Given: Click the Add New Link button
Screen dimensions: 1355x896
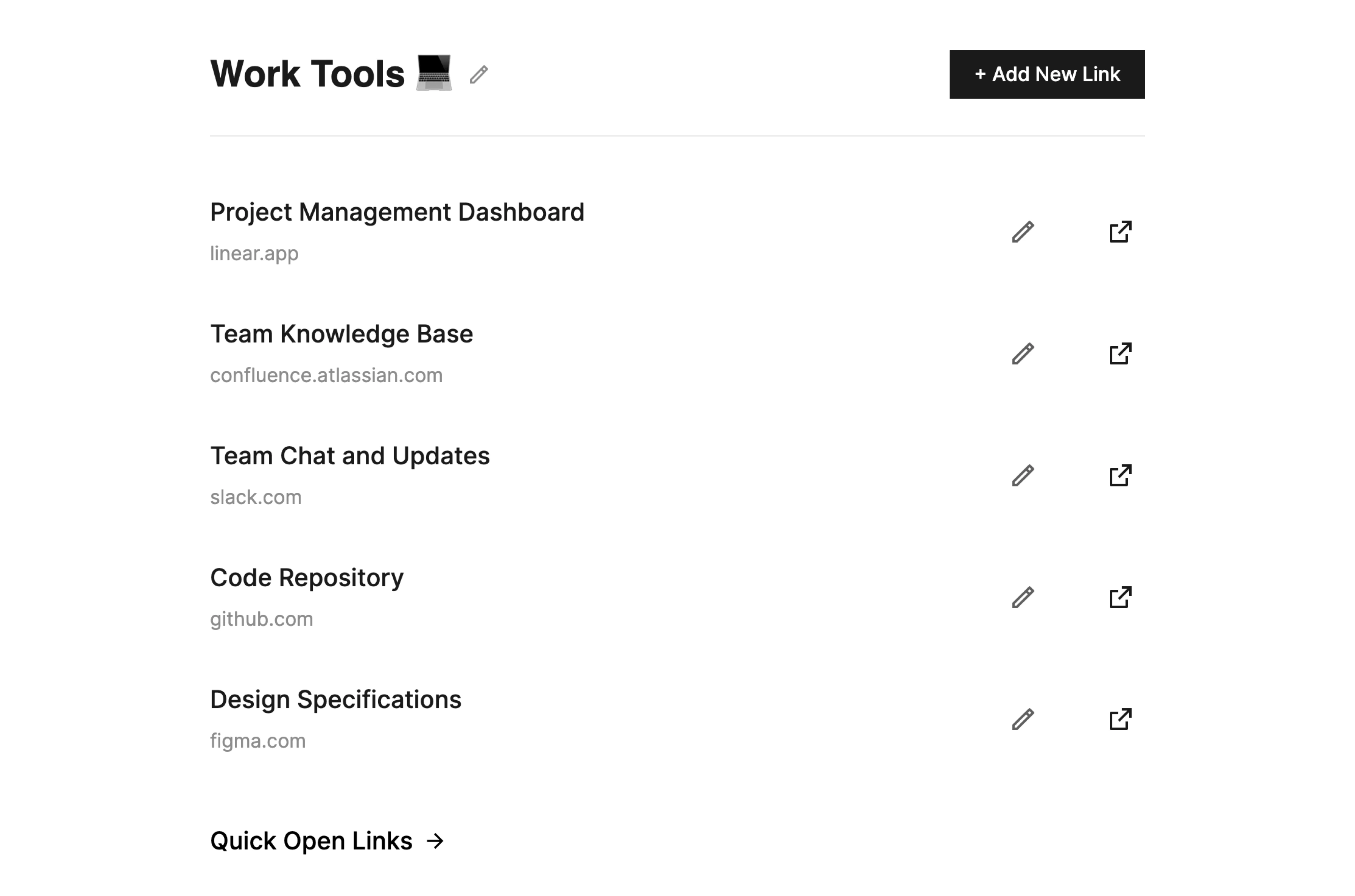Looking at the screenshot, I should click(x=1047, y=74).
